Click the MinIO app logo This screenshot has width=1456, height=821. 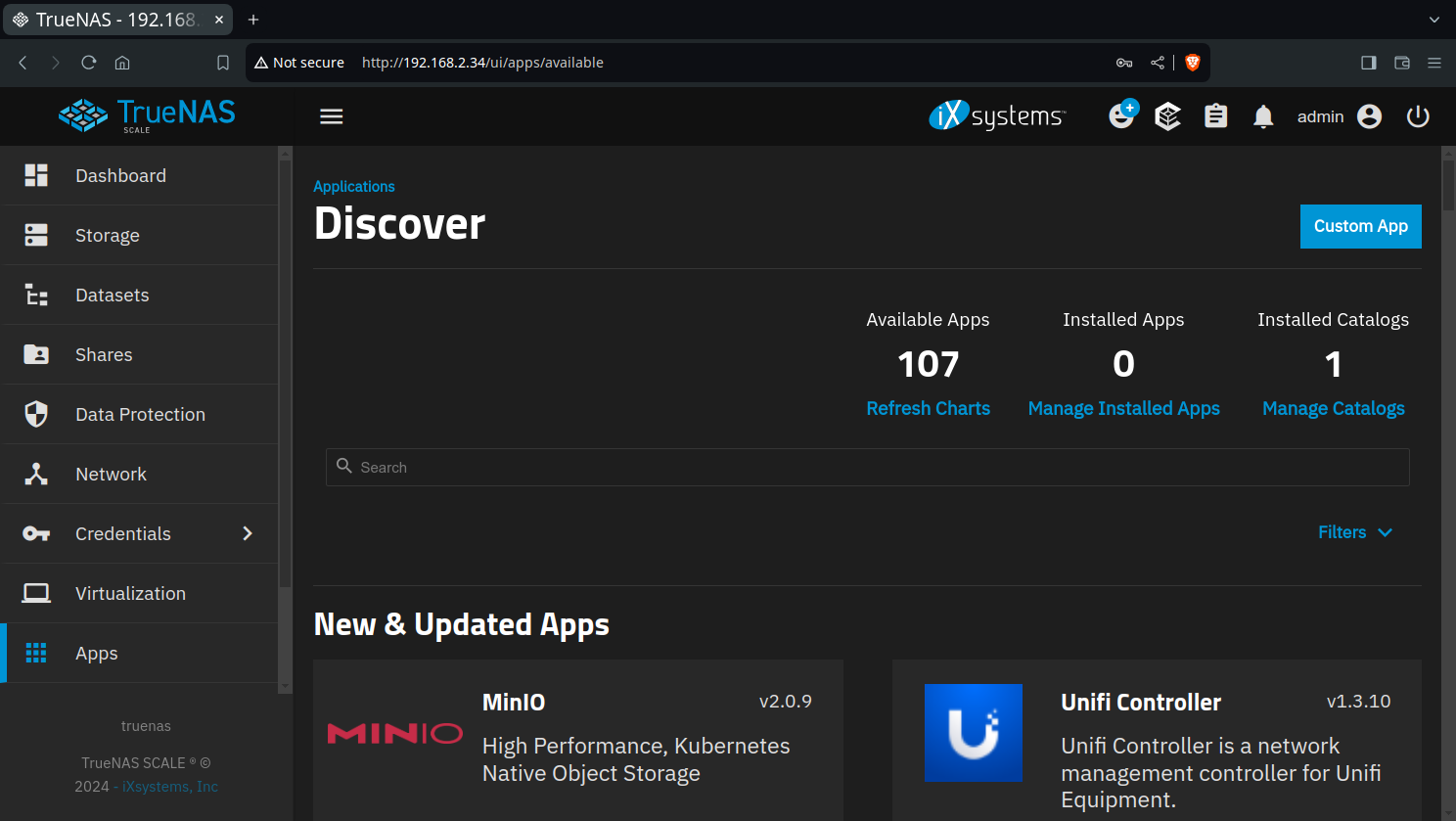[394, 733]
